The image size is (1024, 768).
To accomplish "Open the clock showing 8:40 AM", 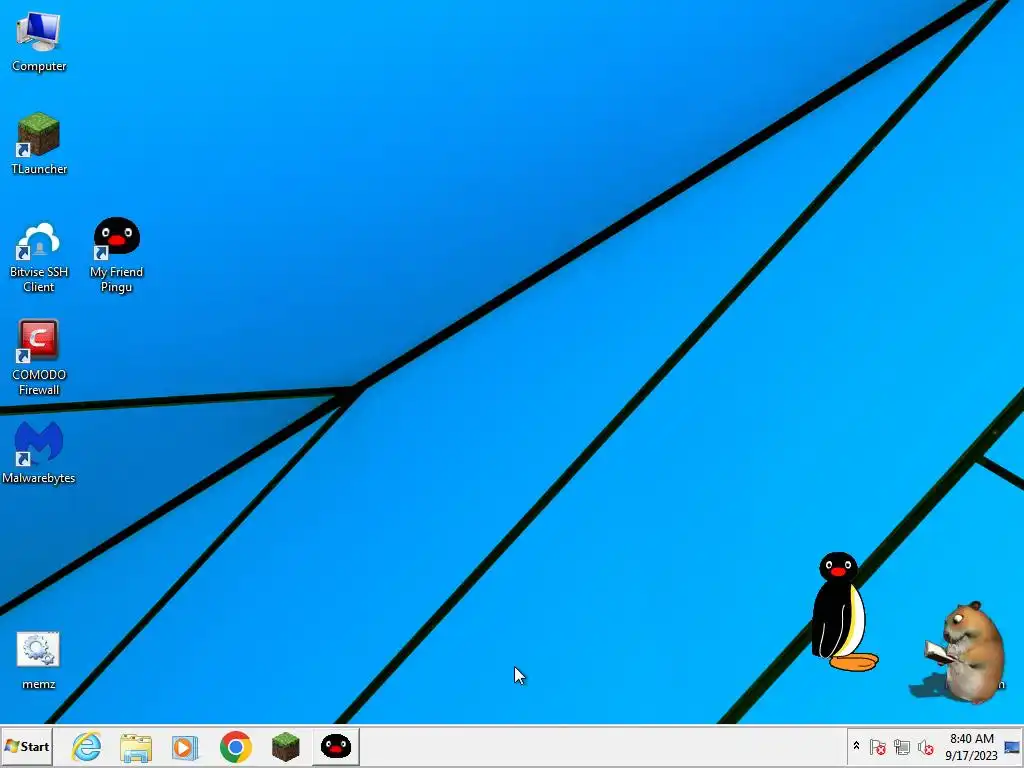I will point(971,746).
